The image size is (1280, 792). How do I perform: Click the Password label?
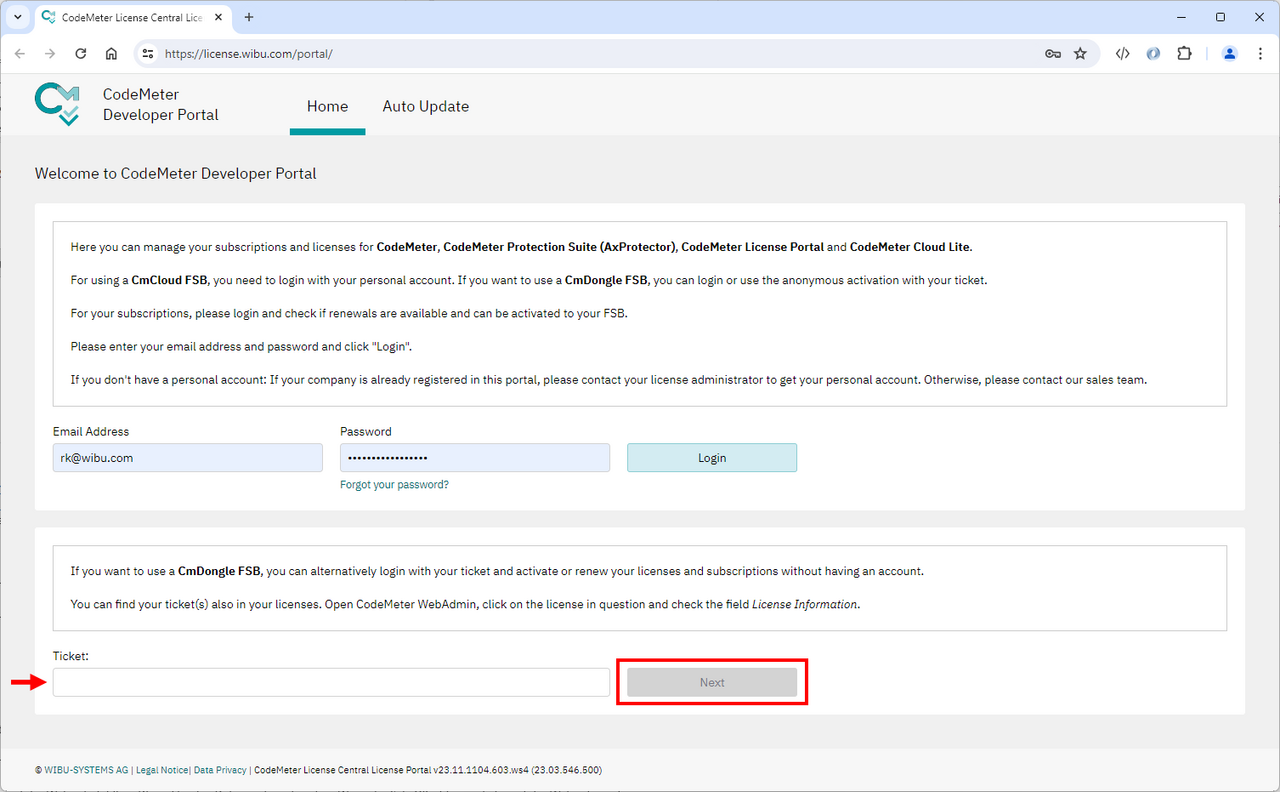point(366,432)
